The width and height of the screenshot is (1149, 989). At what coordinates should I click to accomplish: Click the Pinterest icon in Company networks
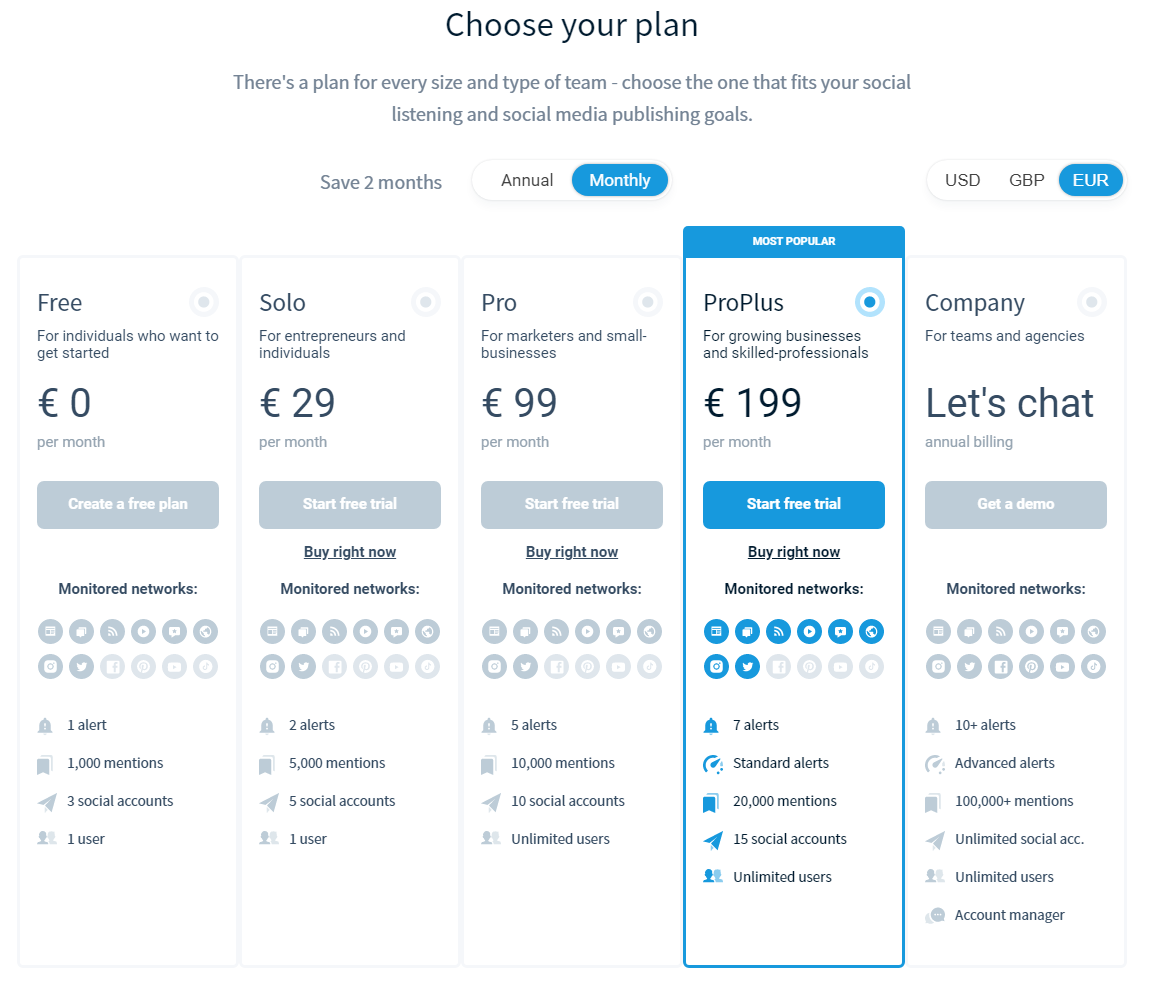[x=1031, y=667]
